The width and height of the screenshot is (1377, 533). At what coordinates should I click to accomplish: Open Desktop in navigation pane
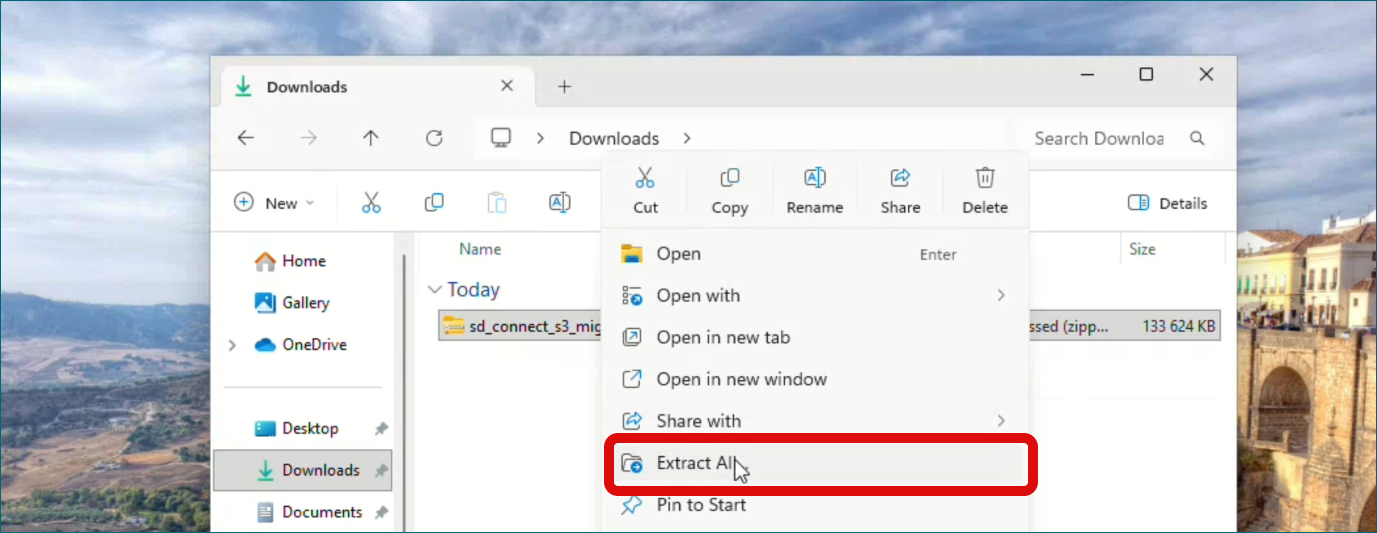tap(302, 428)
